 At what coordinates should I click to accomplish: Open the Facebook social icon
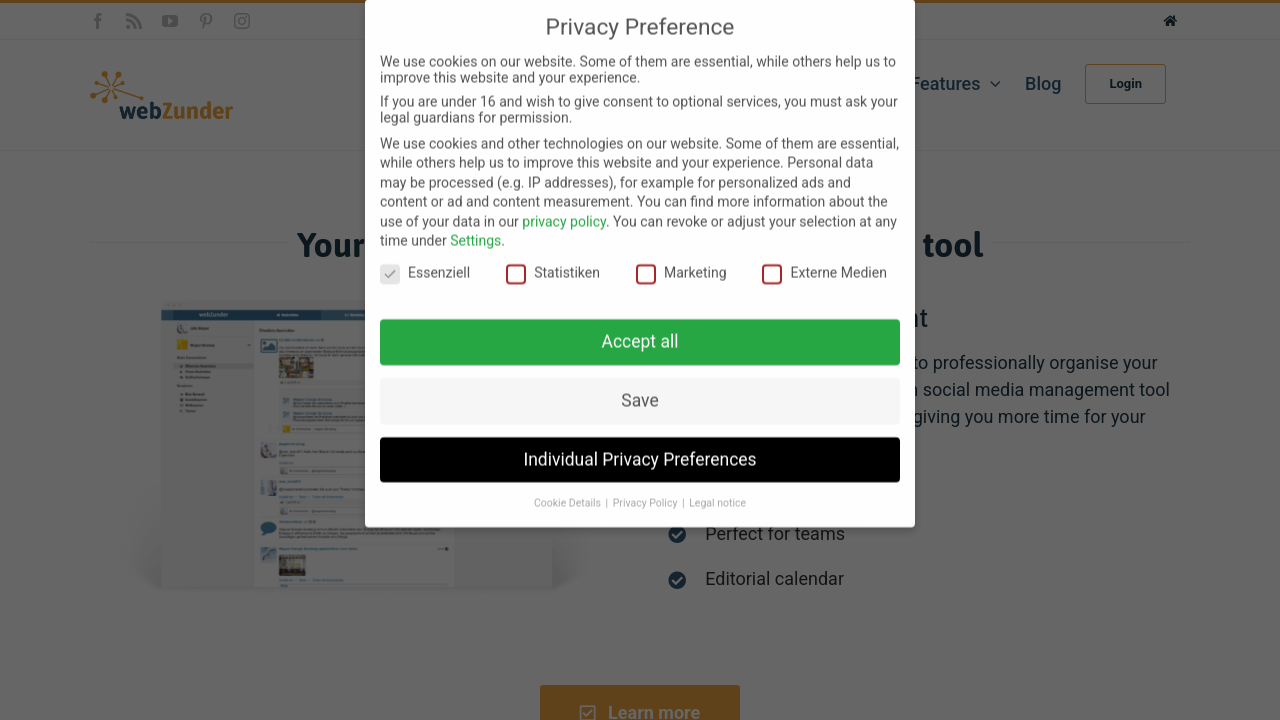tap(97, 21)
